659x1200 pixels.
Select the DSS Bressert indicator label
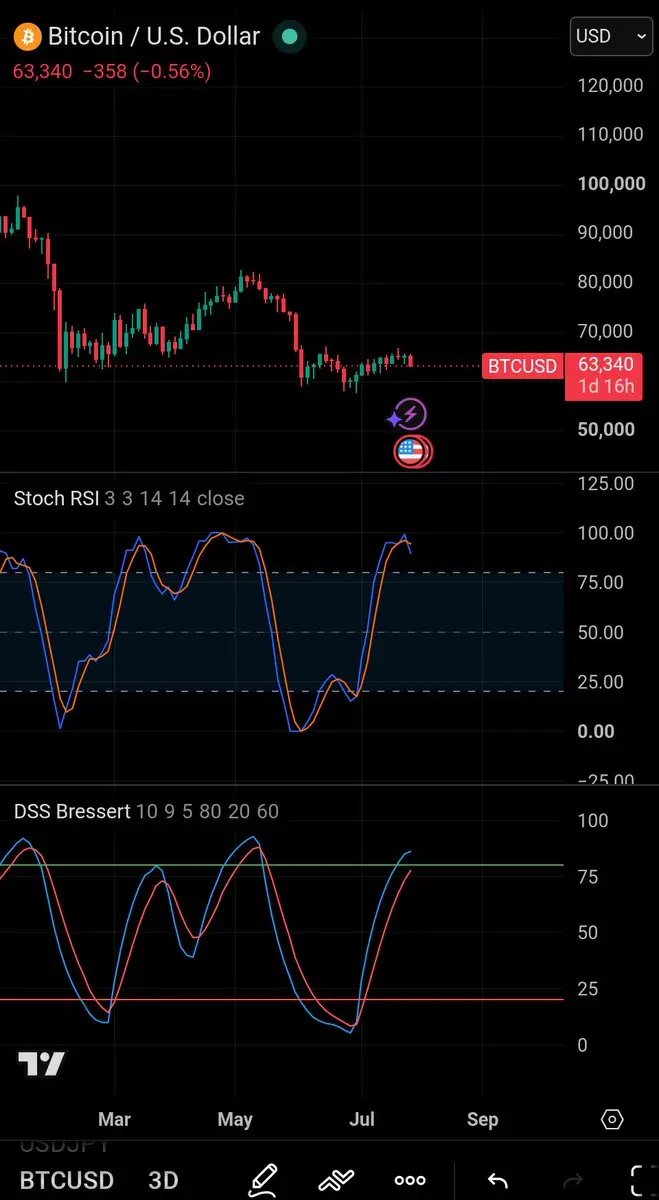coord(72,811)
